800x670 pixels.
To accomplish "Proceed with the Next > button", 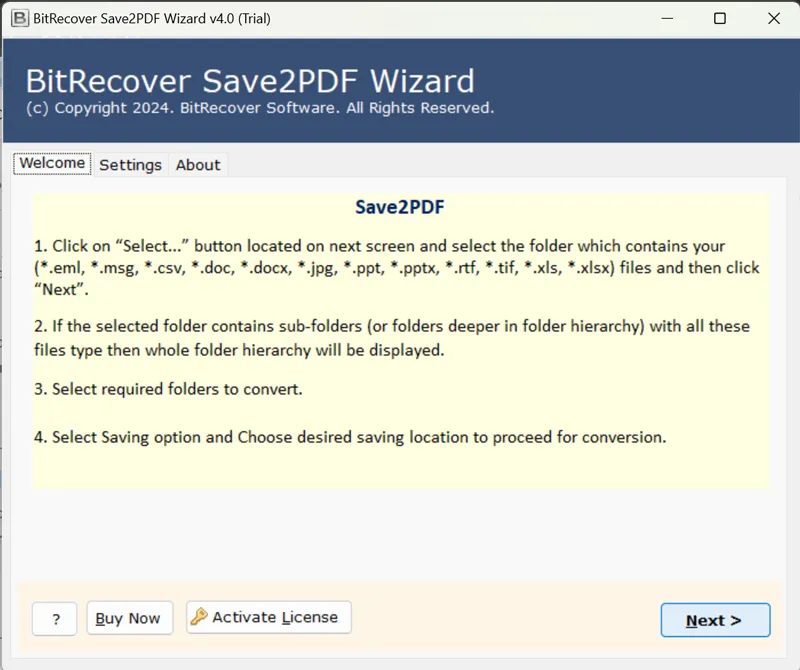I will (715, 620).
